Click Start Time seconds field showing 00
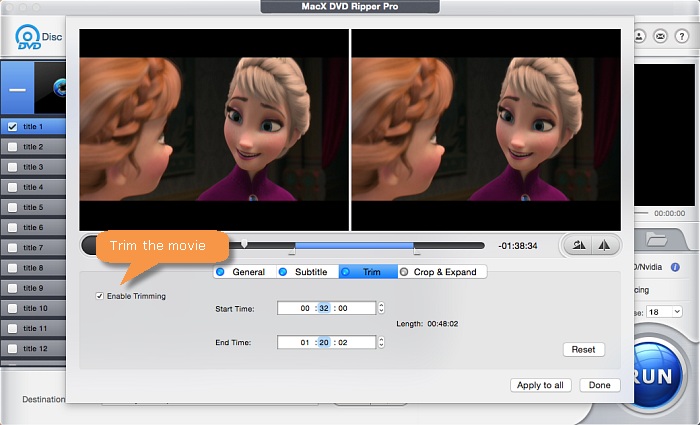The width and height of the screenshot is (700, 425). (x=343, y=308)
